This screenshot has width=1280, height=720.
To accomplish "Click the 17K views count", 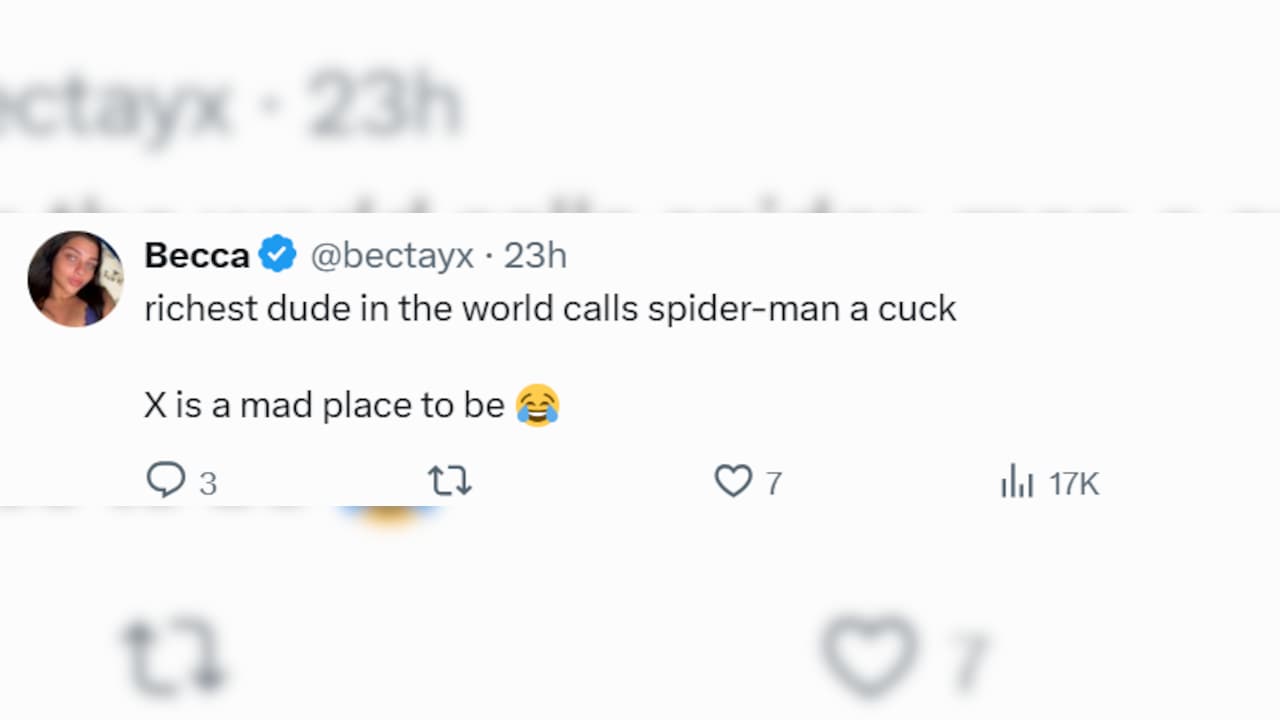I will pyautogui.click(x=1074, y=484).
